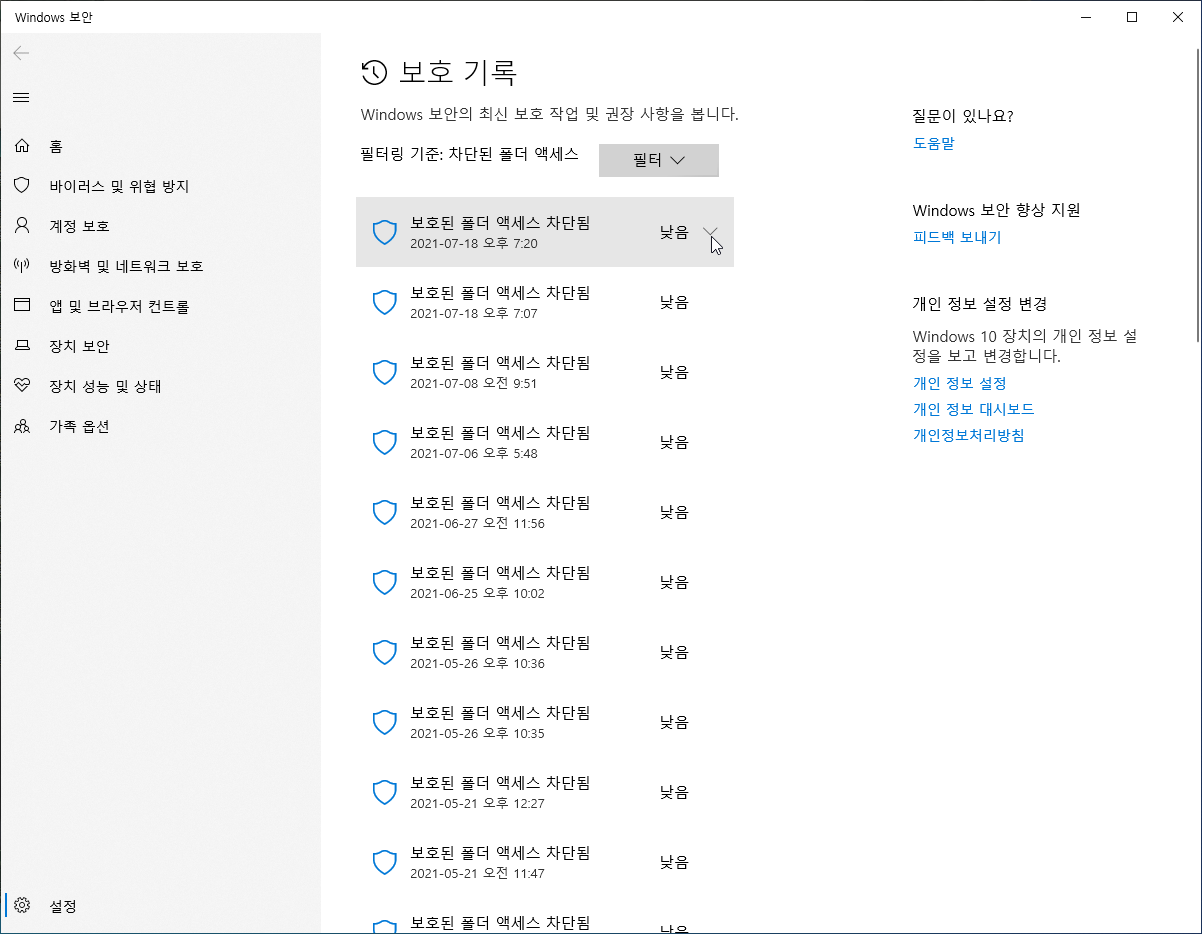Open 계정 보호 page
Image resolution: width=1202 pixels, height=934 pixels.
tap(79, 226)
